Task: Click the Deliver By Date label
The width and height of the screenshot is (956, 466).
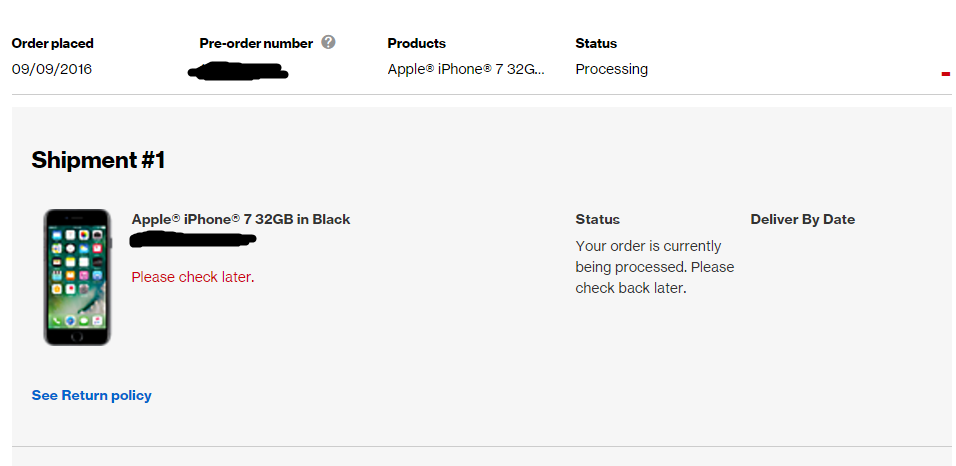Action: pyautogui.click(x=803, y=219)
